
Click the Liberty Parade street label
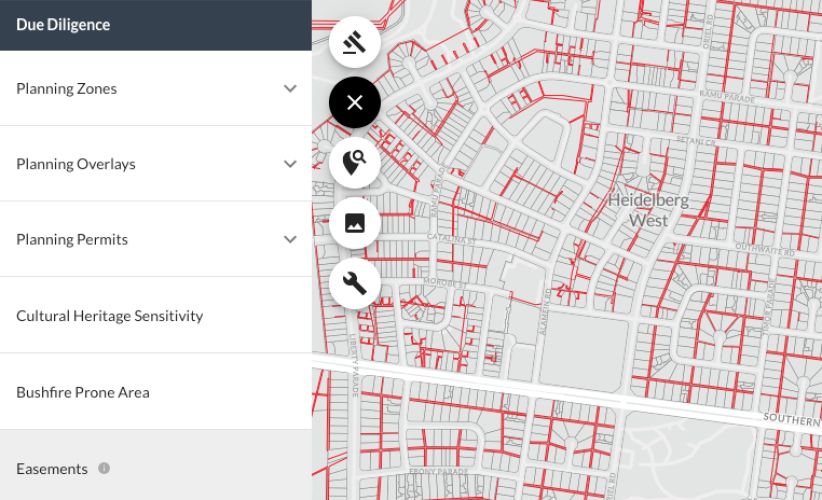[354, 365]
